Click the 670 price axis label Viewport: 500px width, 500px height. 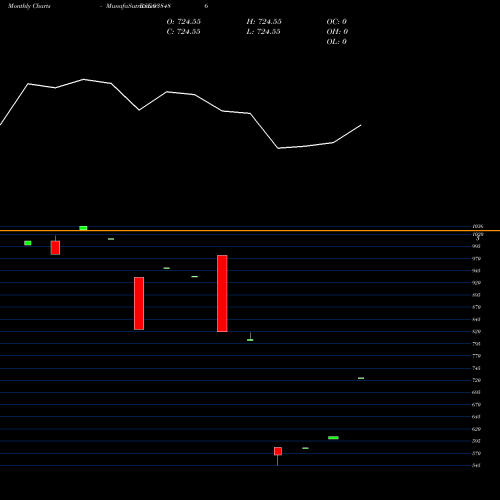[477, 405]
